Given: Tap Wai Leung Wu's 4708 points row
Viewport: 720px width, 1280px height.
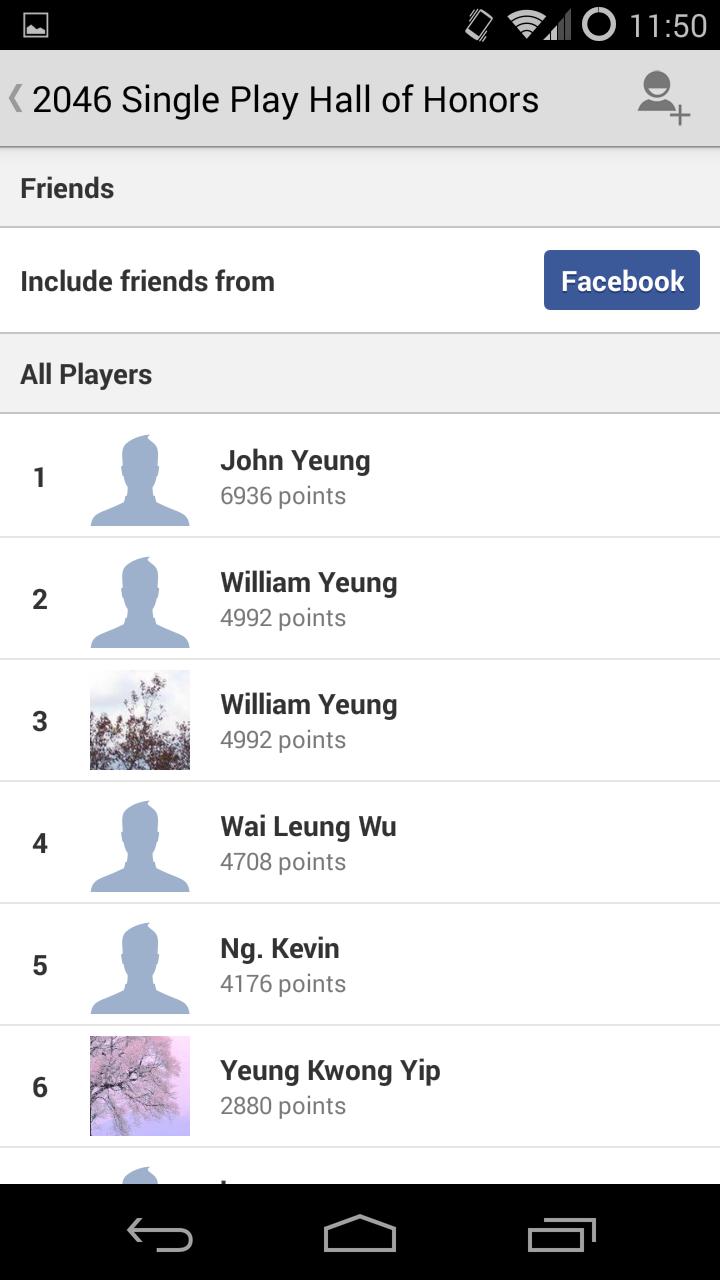Looking at the screenshot, I should click(x=283, y=862).
